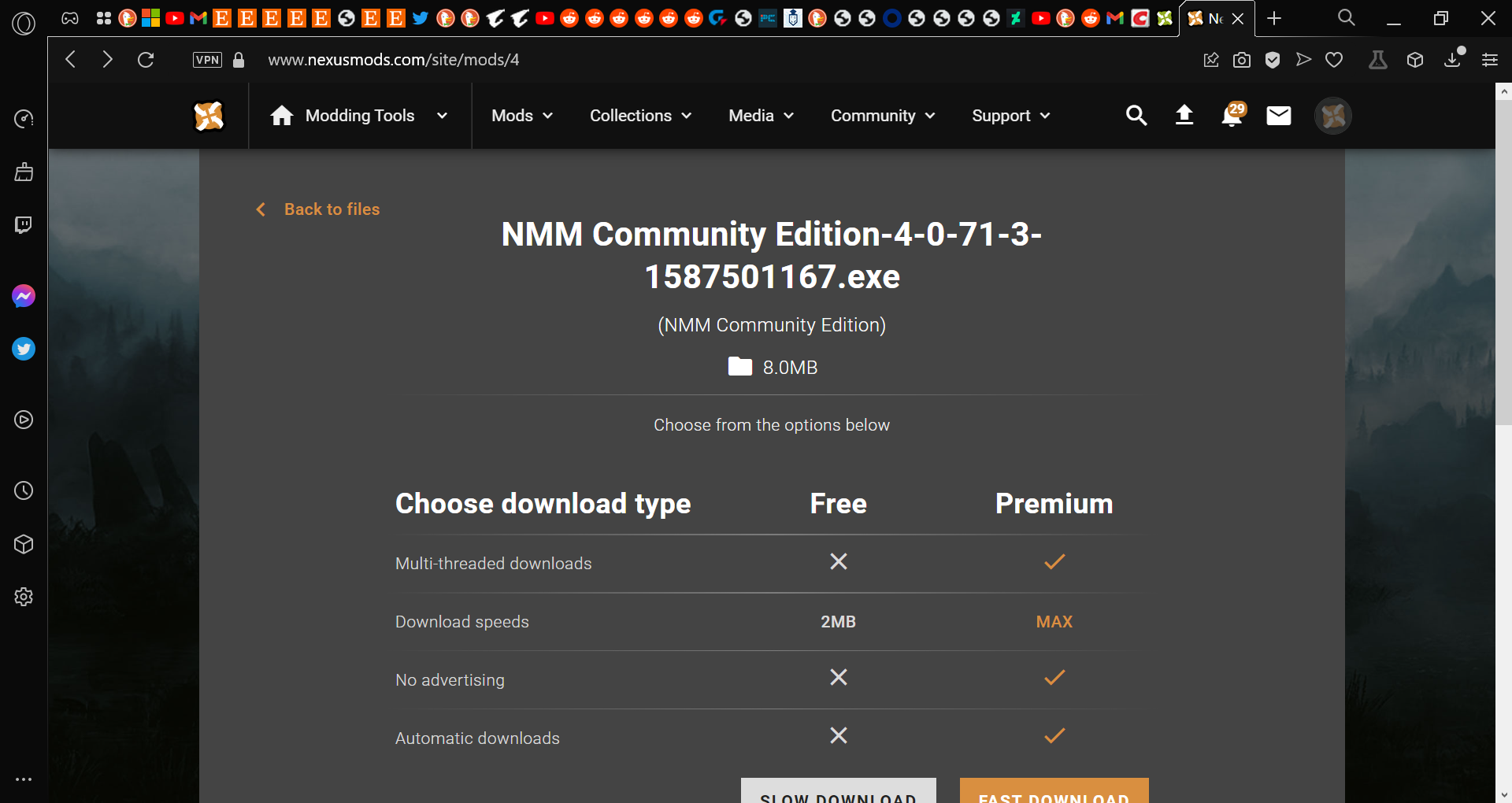The image size is (1512, 803).
Task: Open History clock icon in sidebar
Action: (x=24, y=490)
